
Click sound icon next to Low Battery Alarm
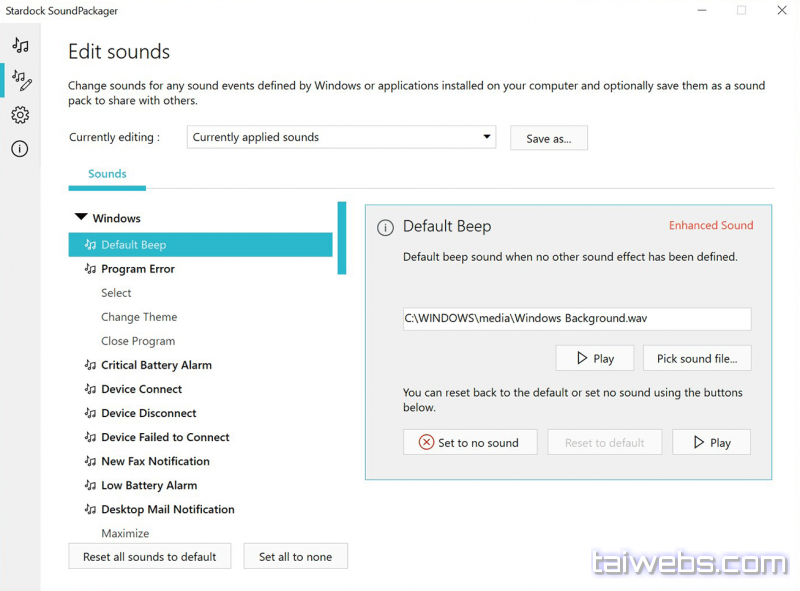90,485
